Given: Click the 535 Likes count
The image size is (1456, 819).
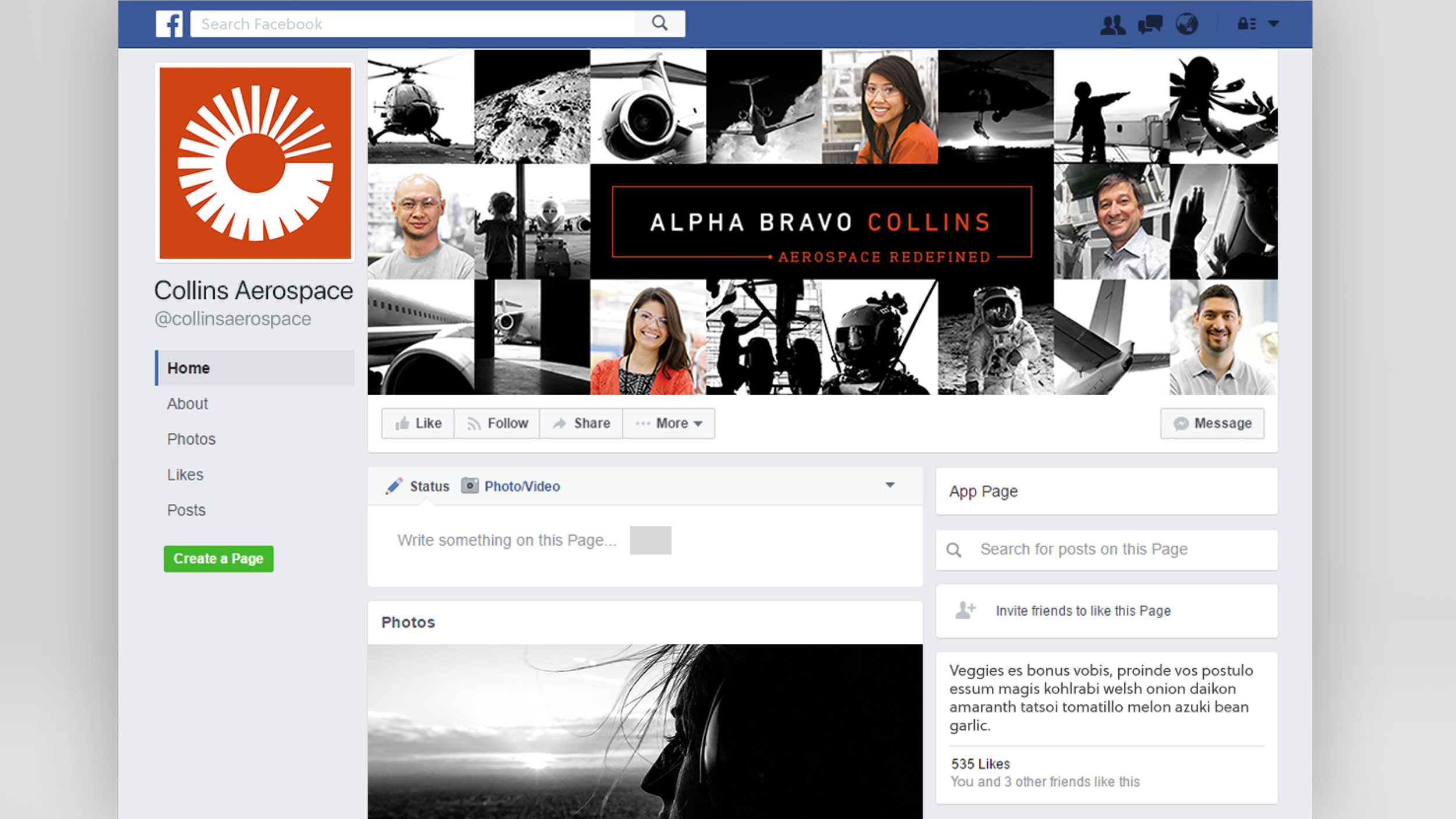Looking at the screenshot, I should pos(981,764).
